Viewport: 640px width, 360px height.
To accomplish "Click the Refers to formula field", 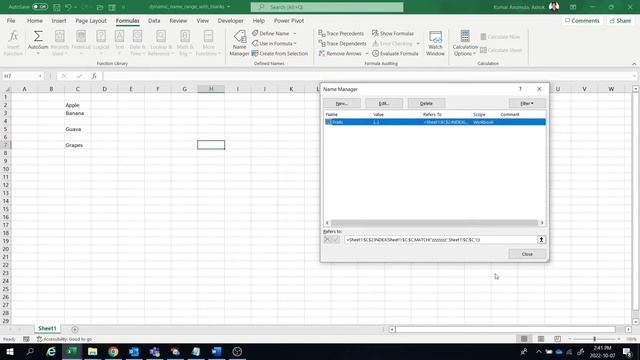I will point(440,240).
